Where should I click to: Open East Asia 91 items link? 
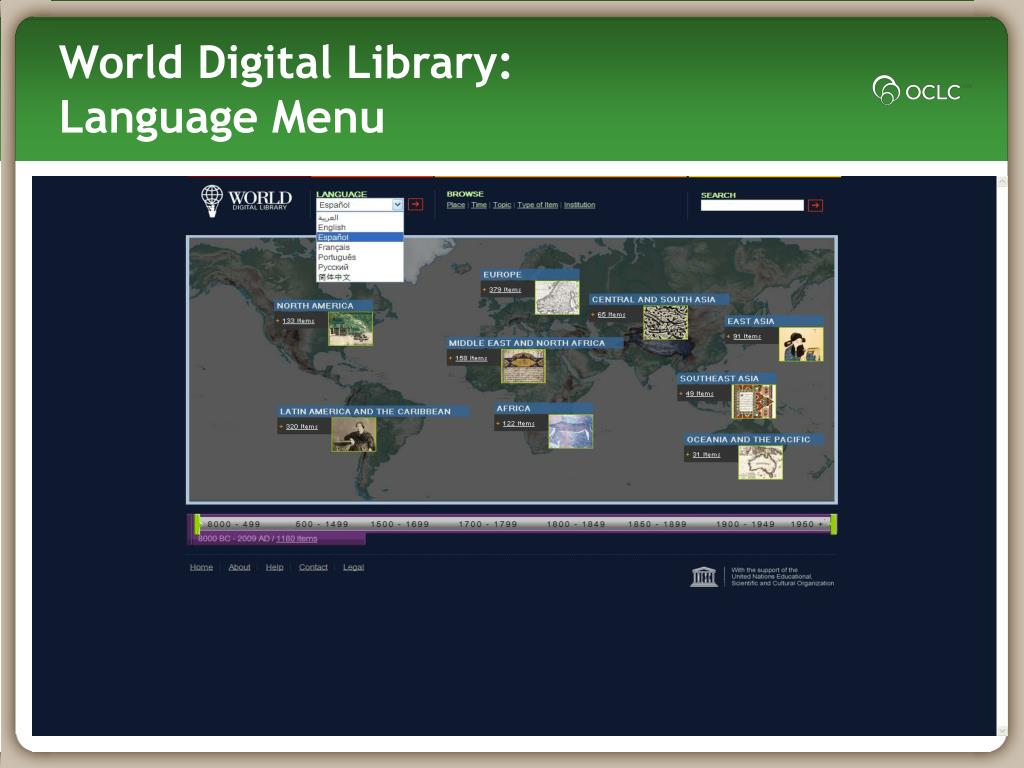(746, 336)
